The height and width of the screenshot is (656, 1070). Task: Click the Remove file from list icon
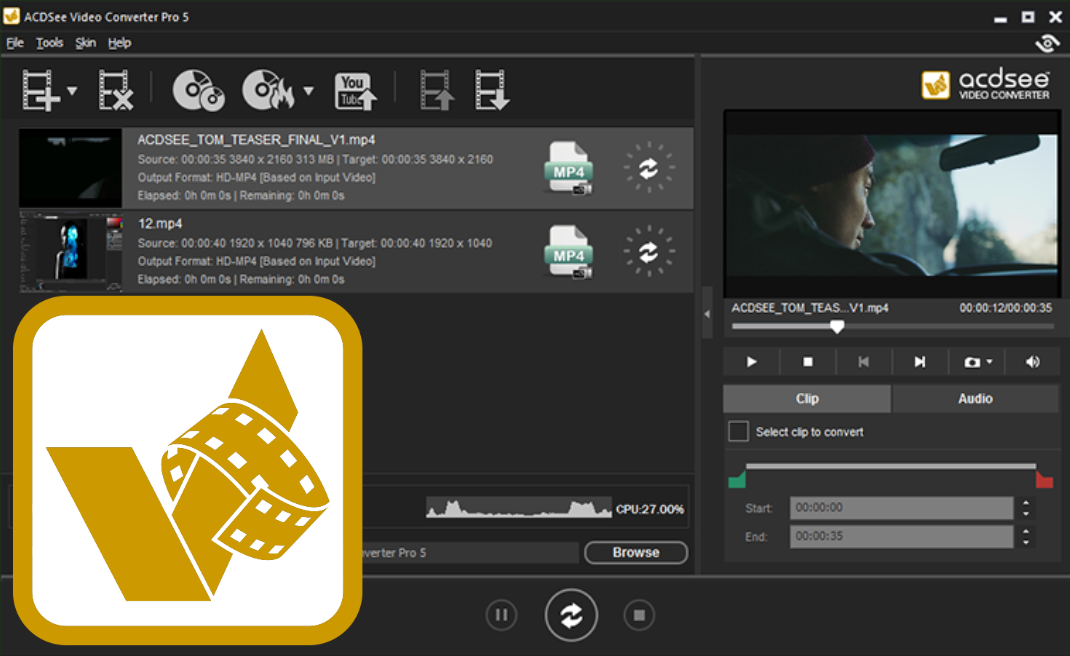pyautogui.click(x=115, y=90)
